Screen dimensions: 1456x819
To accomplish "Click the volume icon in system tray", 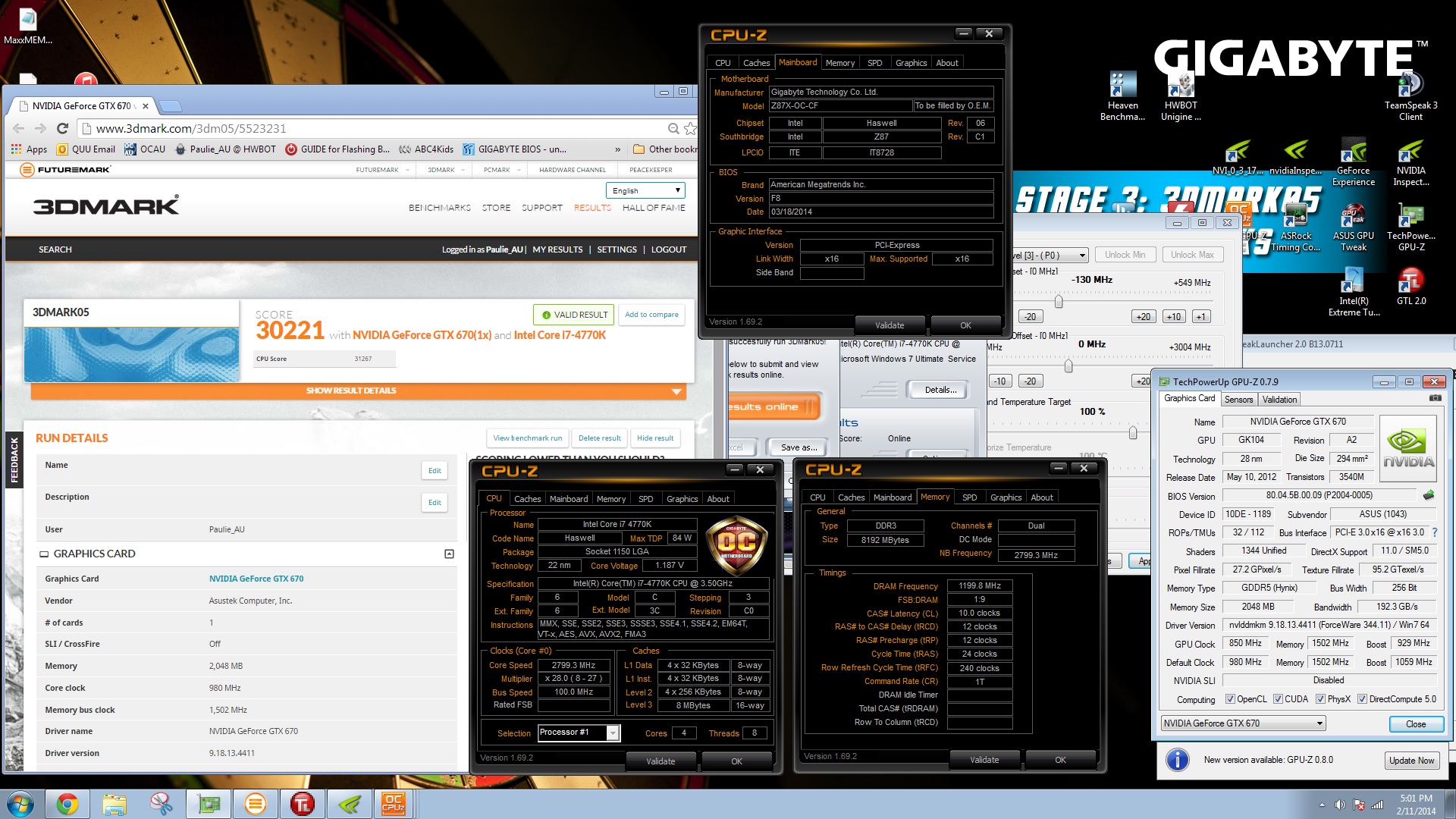I will (1340, 805).
